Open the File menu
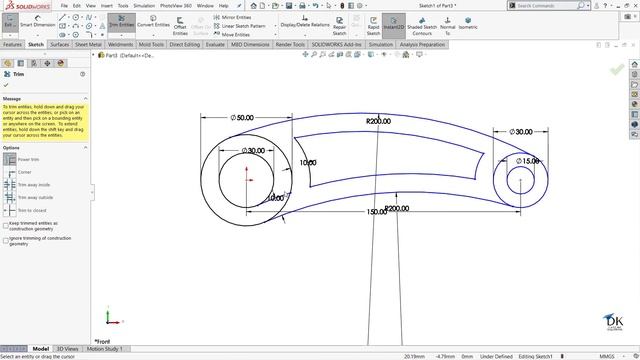Viewport: 640px width, 360px height. (64, 6)
